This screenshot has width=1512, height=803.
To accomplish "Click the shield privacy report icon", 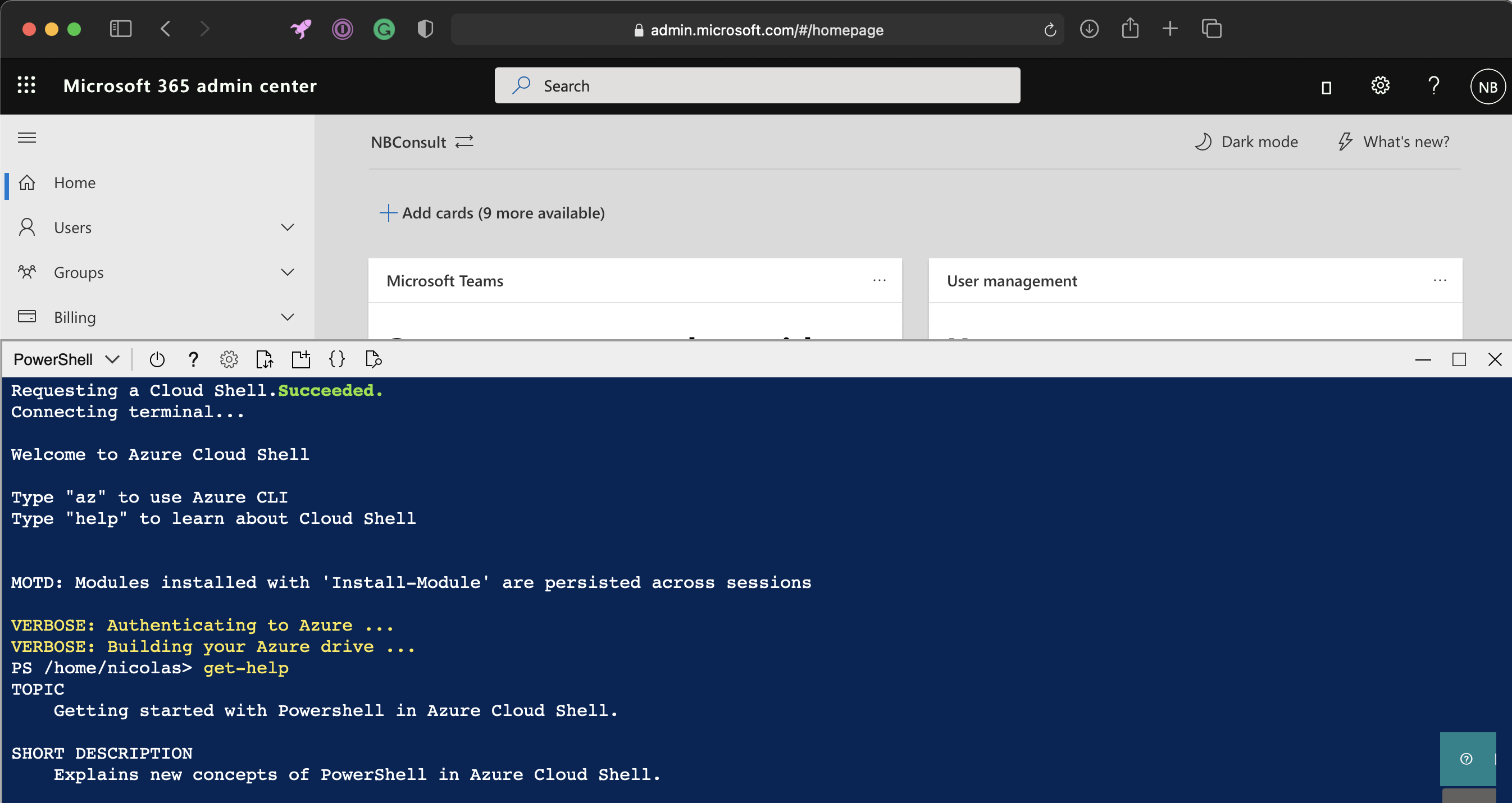I will pos(425,29).
